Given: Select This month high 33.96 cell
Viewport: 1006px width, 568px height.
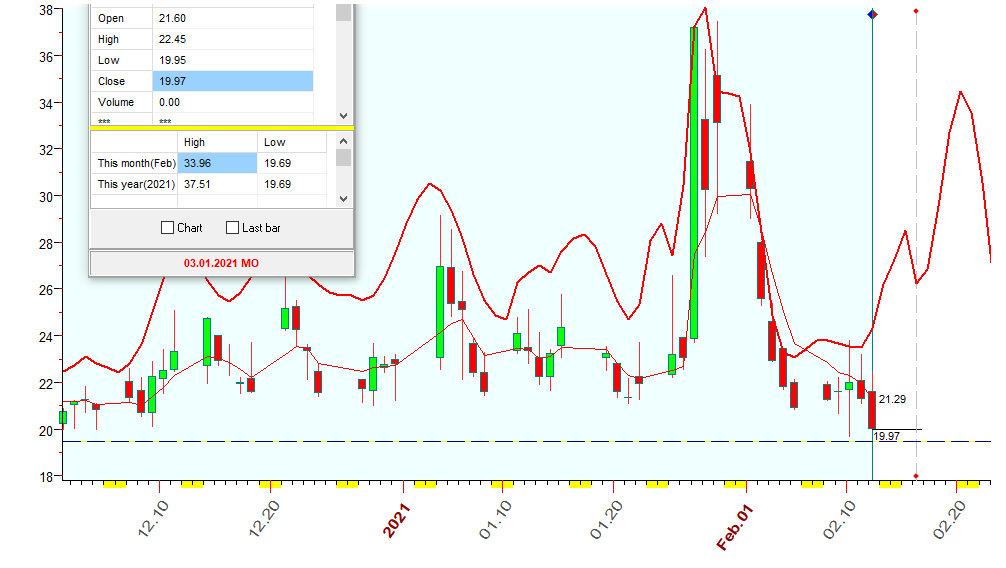Looking at the screenshot, I should 217,163.
